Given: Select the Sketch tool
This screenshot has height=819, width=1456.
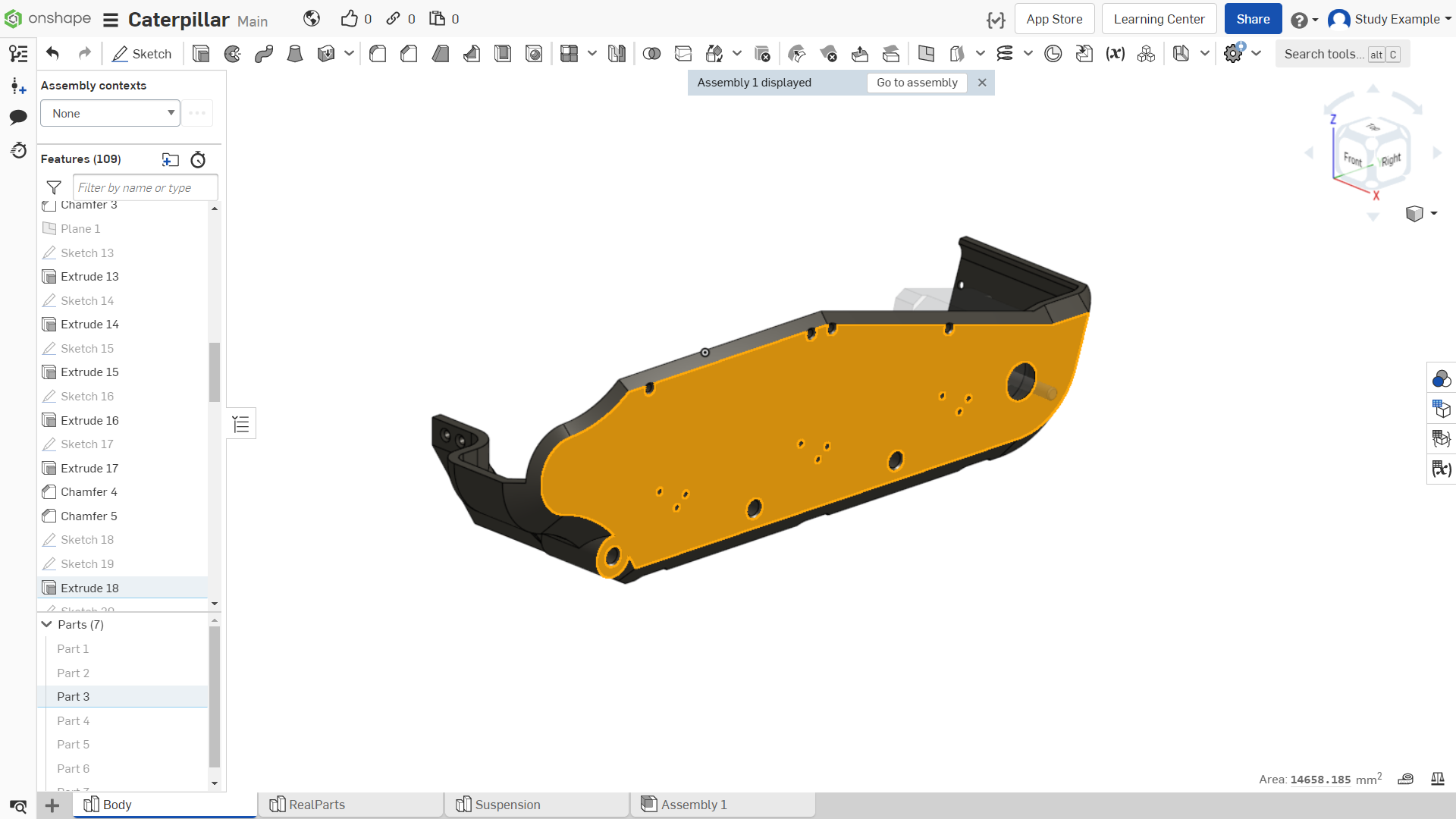Looking at the screenshot, I should pos(142,54).
